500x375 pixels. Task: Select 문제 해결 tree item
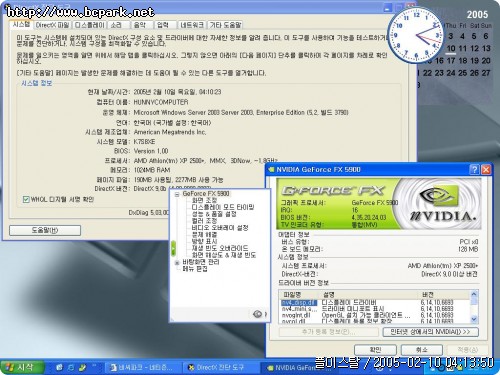(x=204, y=234)
